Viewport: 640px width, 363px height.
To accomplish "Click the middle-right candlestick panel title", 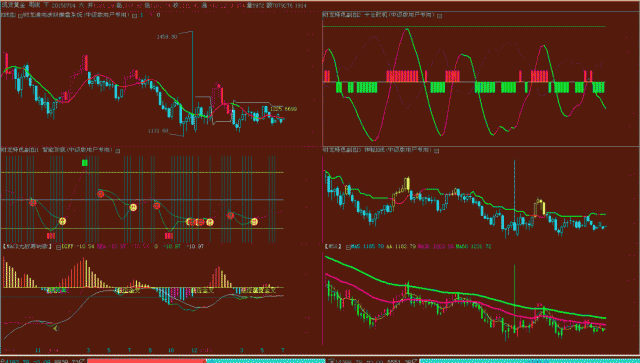I will [x=378, y=150].
